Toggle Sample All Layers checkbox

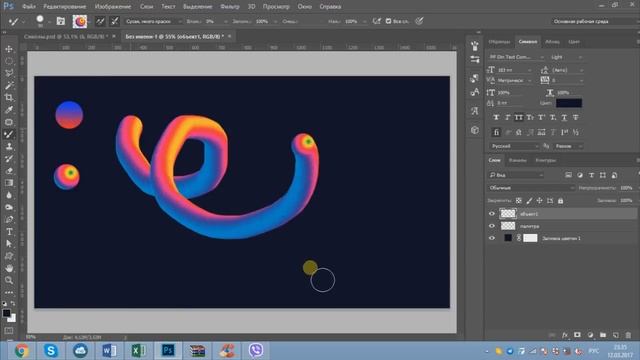point(388,21)
